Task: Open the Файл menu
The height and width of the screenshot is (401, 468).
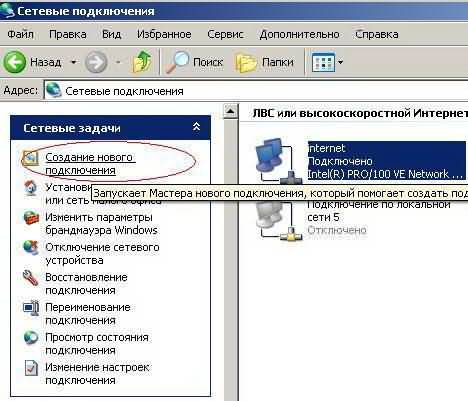Action: click(20, 34)
